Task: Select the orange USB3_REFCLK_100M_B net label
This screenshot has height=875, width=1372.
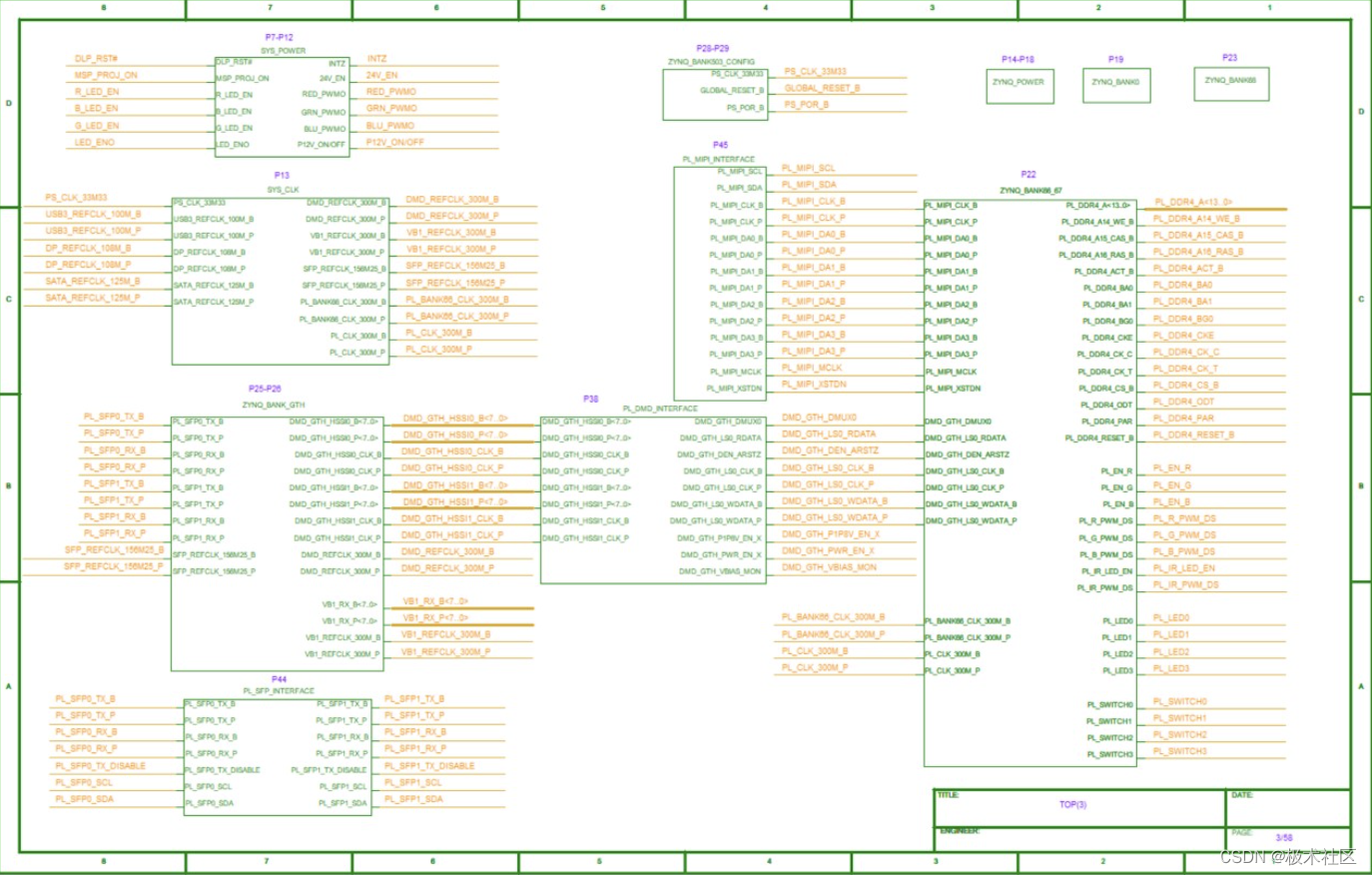Action: 93,214
